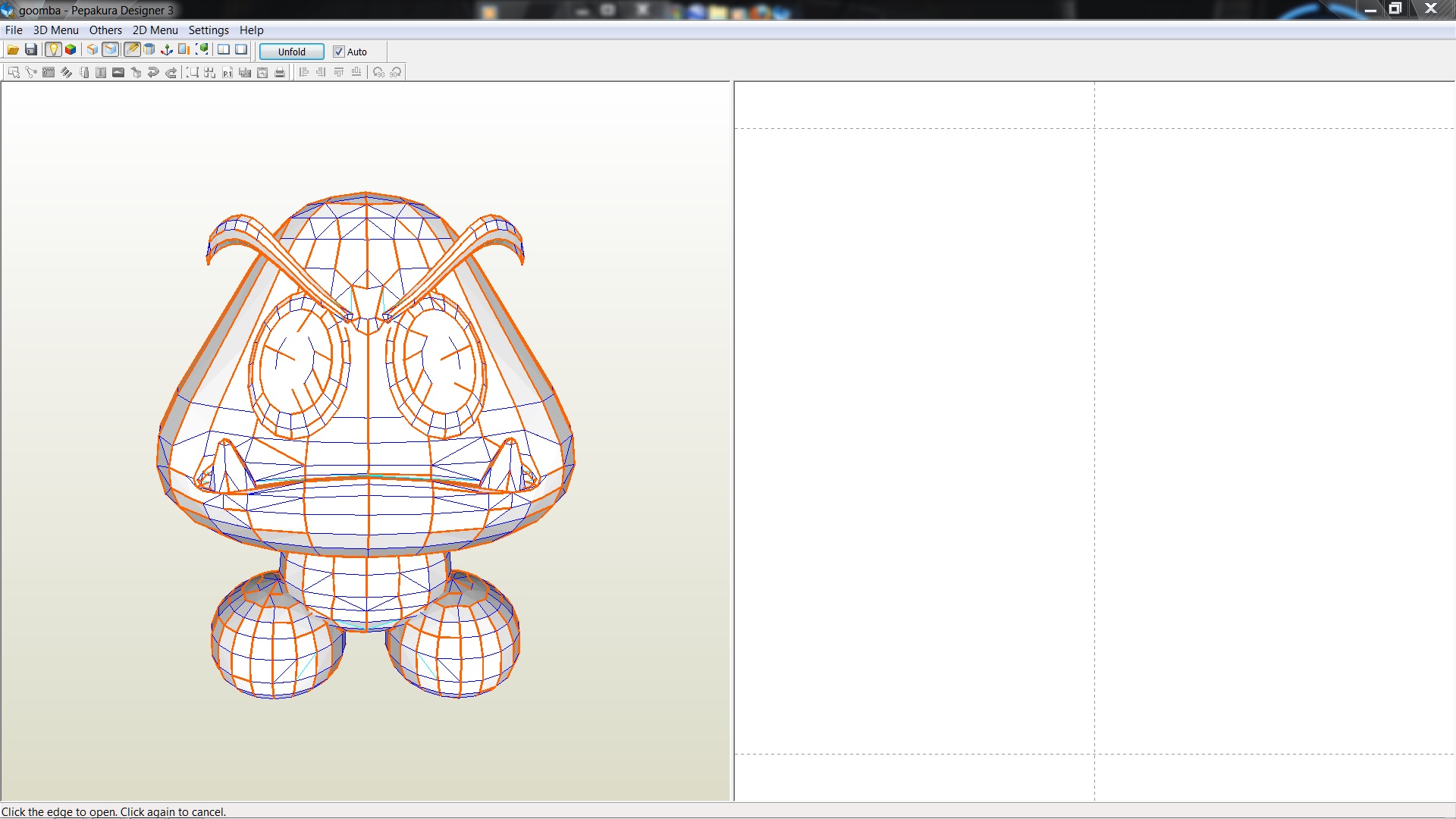Viewport: 1456px width, 819px height.
Task: Open the Others menu
Action: coord(105,30)
